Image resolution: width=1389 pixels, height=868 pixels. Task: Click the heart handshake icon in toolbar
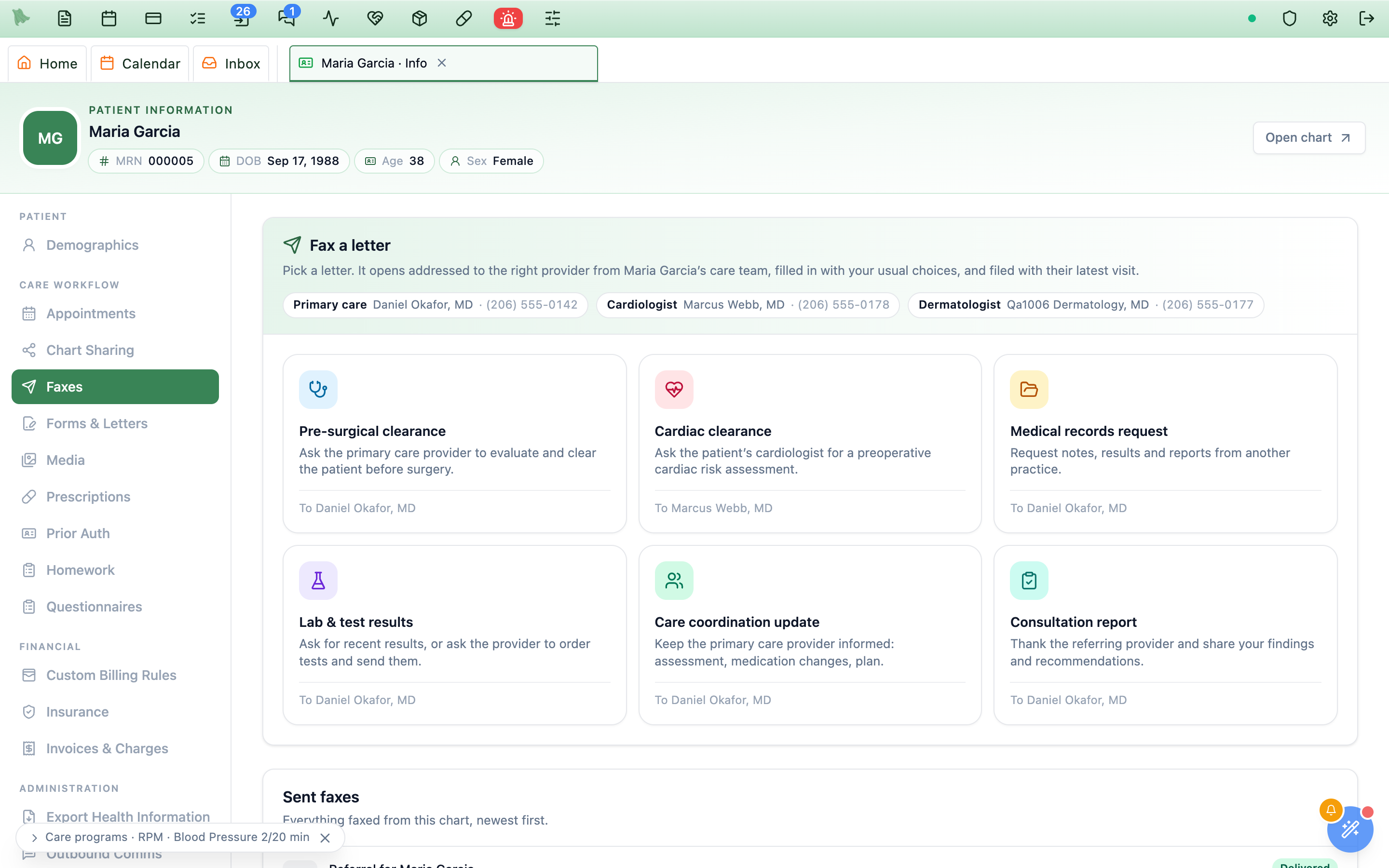(375, 18)
